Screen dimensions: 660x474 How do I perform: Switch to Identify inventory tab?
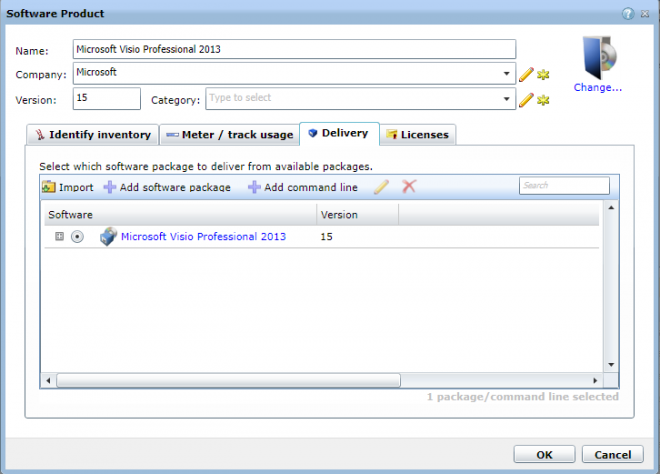click(93, 135)
